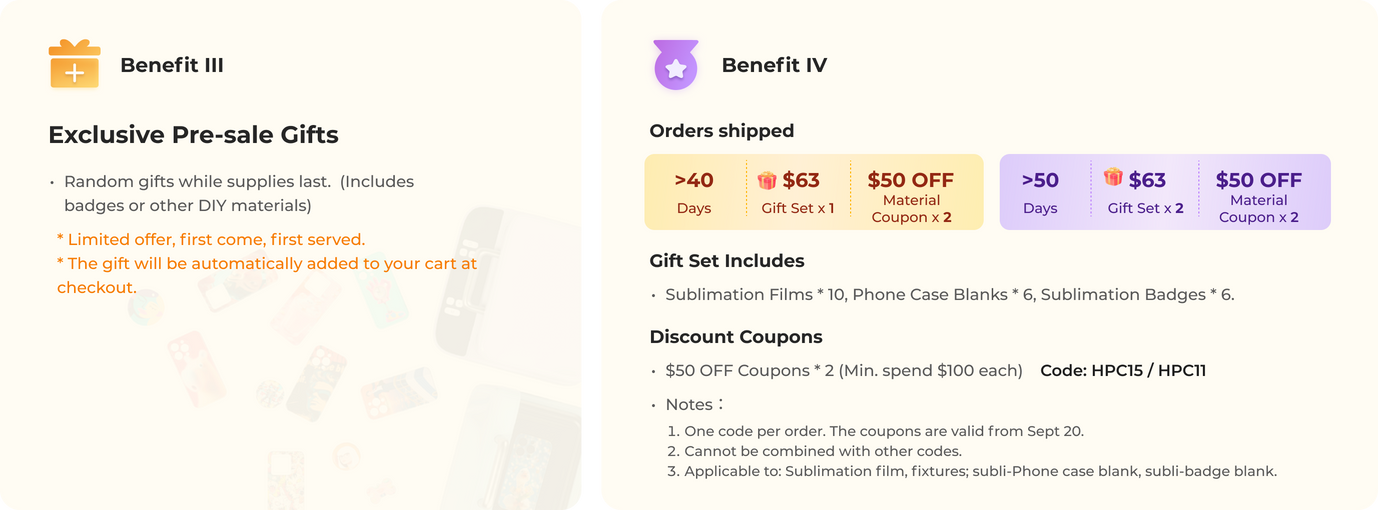Image resolution: width=1378 pixels, height=510 pixels.
Task: Click the gift icon beside purple $63
Action: click(x=1113, y=177)
